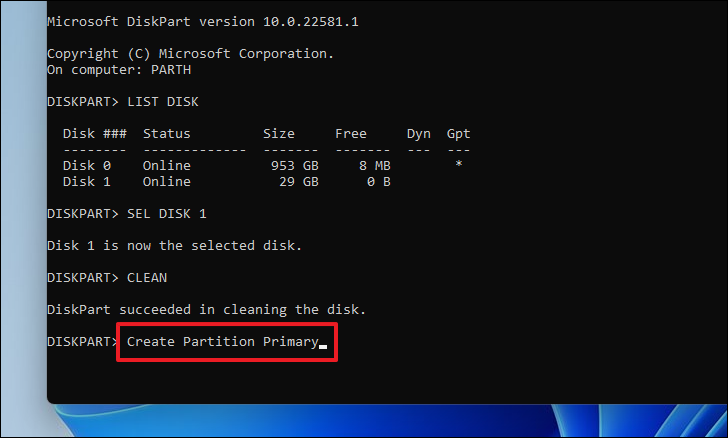Click the asterisk under the Gpt column
The height and width of the screenshot is (438, 728).
click(x=459, y=164)
